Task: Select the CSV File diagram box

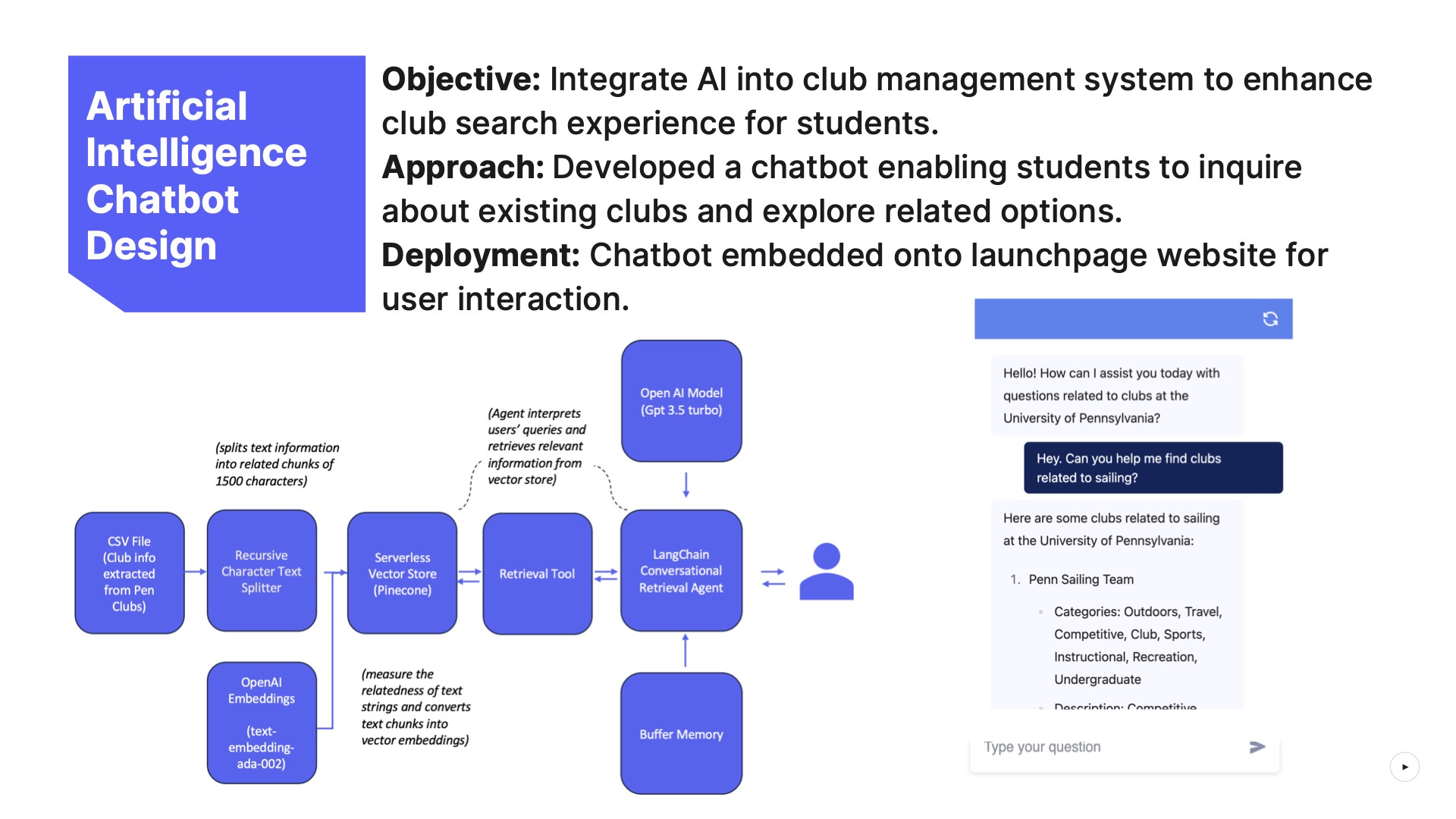Action: [x=130, y=573]
